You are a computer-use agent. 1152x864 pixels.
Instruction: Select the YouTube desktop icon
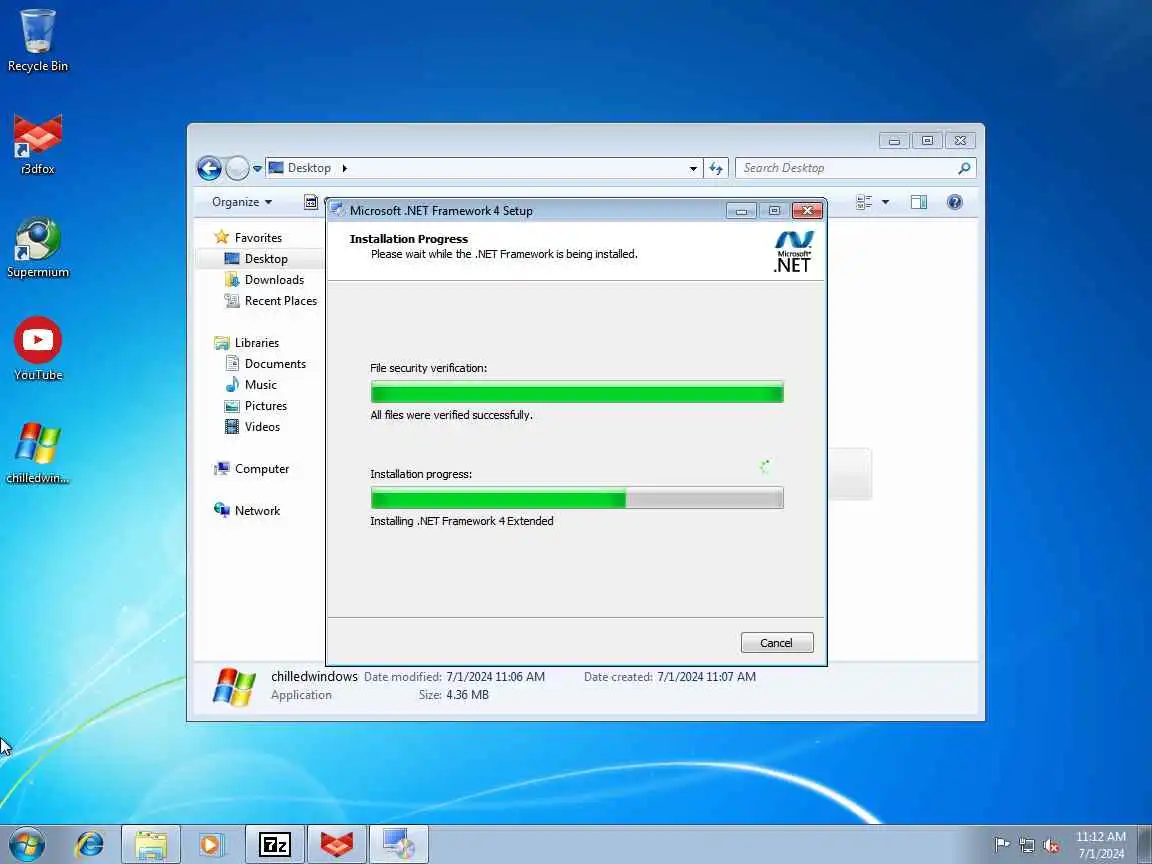tap(37, 348)
